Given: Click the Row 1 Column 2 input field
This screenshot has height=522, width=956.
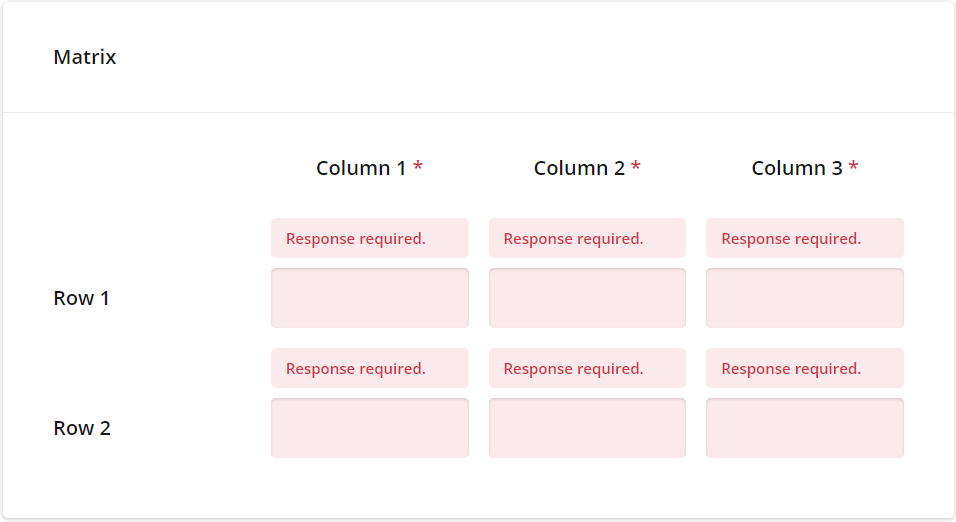Looking at the screenshot, I should pos(587,298).
